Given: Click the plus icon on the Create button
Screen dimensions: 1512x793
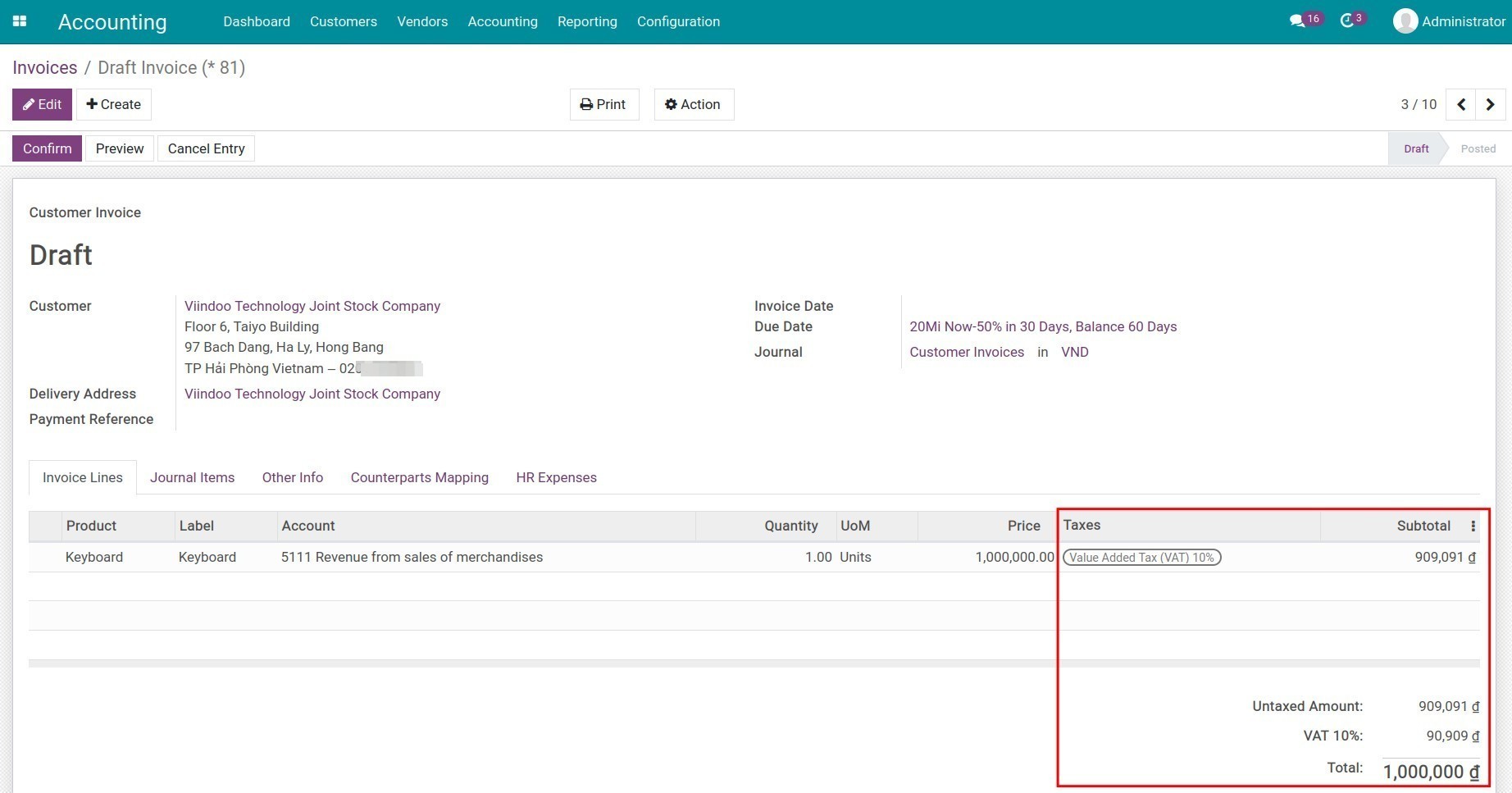Looking at the screenshot, I should click(93, 104).
